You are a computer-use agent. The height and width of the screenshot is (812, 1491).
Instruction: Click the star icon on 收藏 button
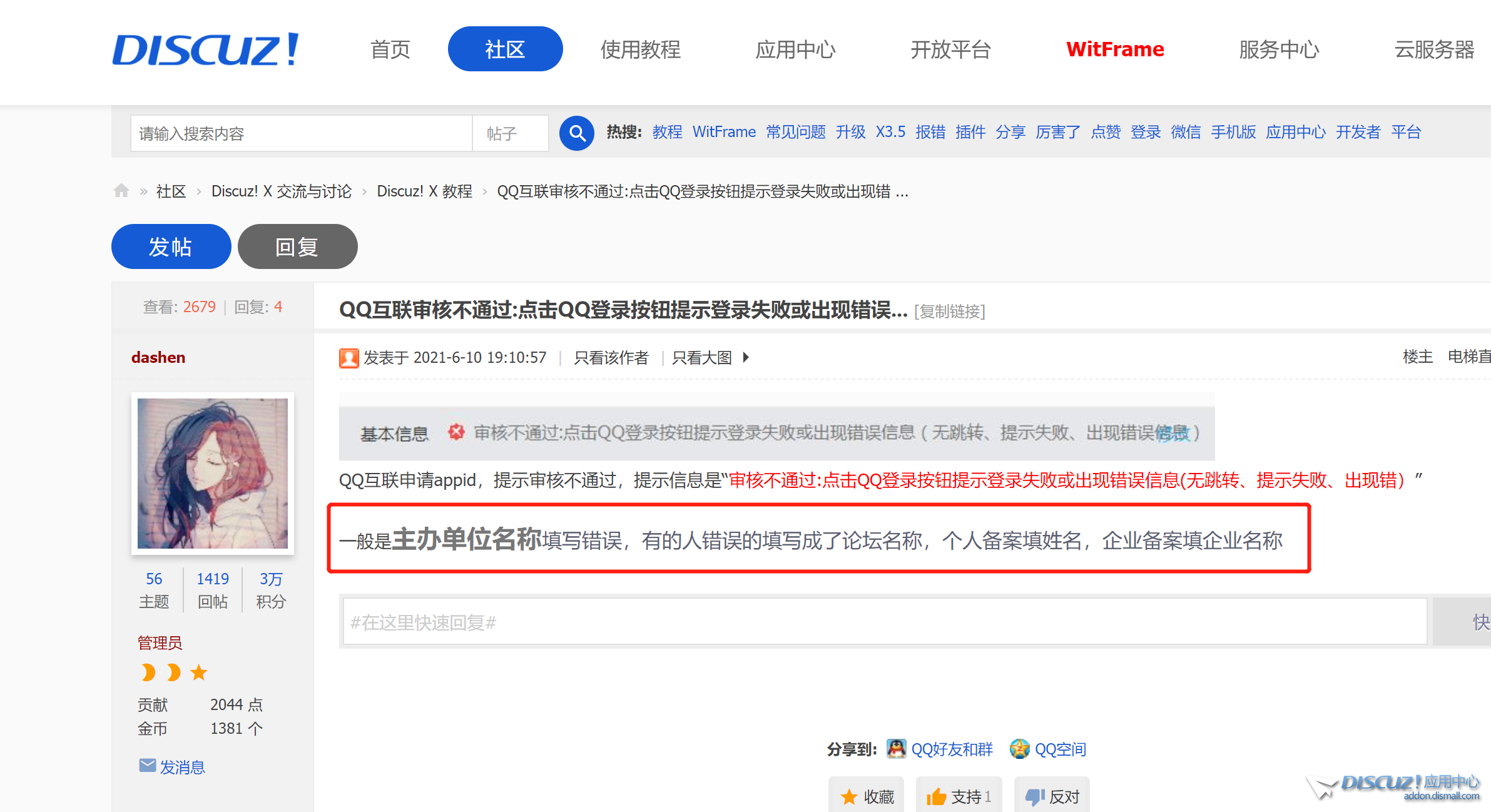(849, 796)
